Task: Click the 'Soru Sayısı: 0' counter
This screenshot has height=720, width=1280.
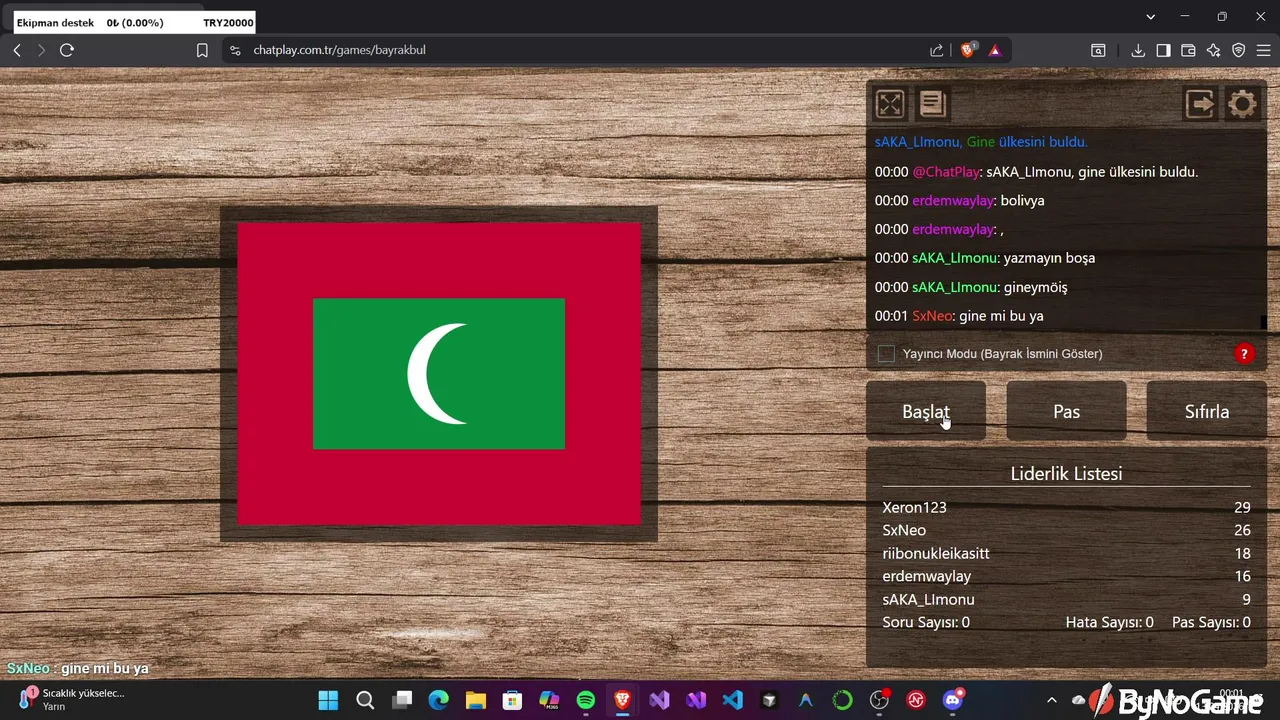Action: pyautogui.click(x=926, y=622)
